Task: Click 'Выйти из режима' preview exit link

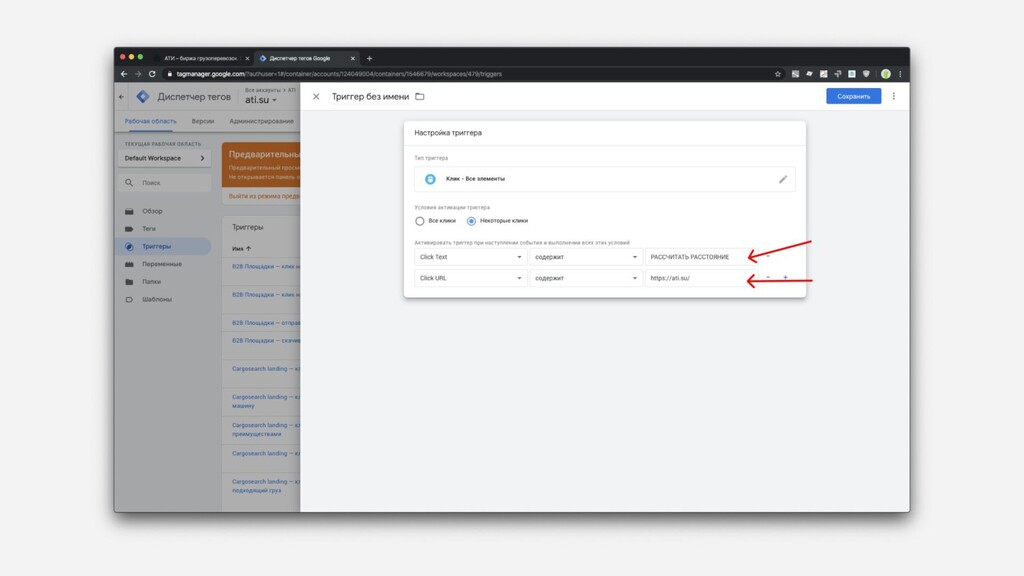Action: point(264,196)
